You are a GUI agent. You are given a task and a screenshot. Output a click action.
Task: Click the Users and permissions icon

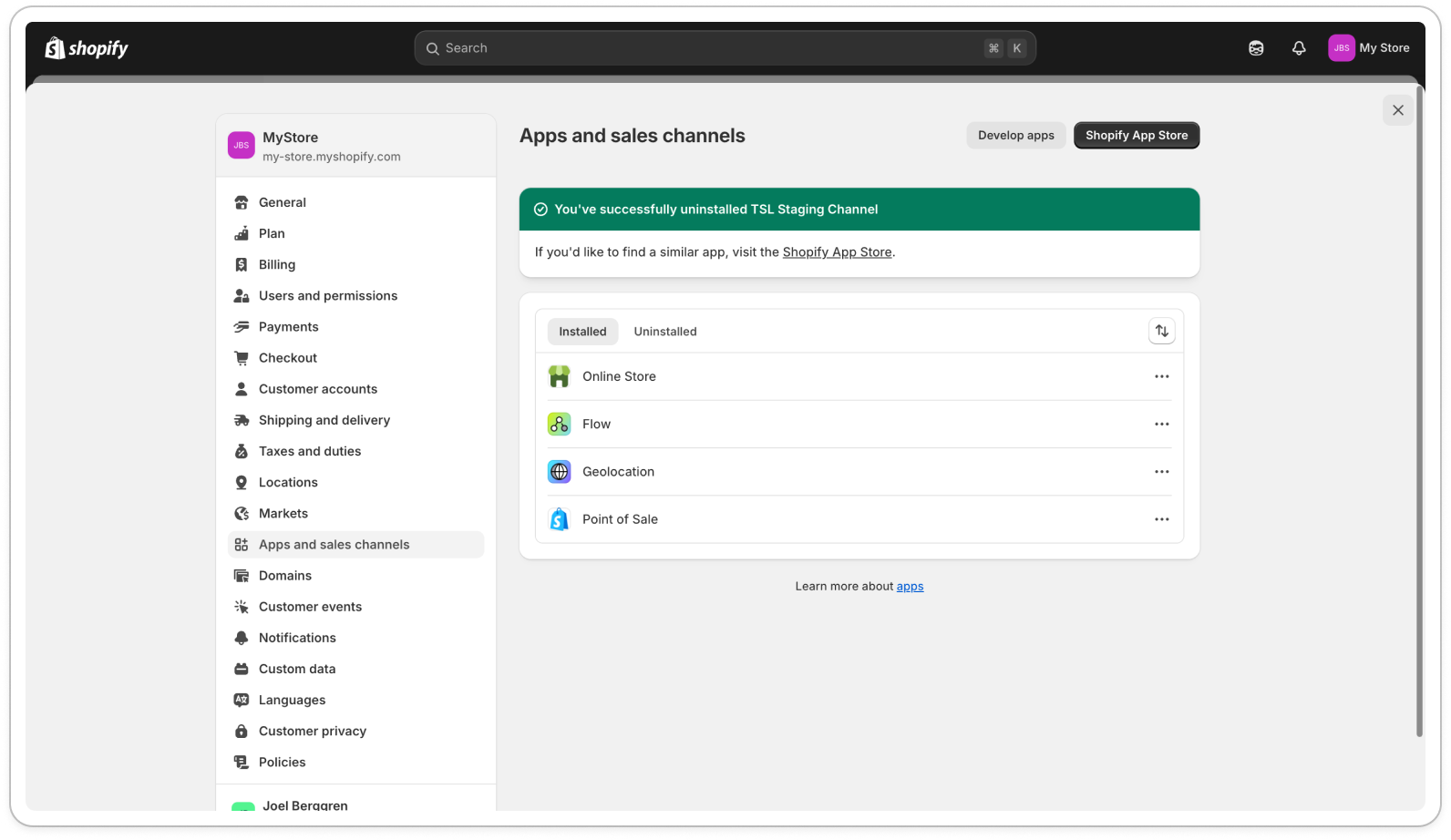pos(242,295)
